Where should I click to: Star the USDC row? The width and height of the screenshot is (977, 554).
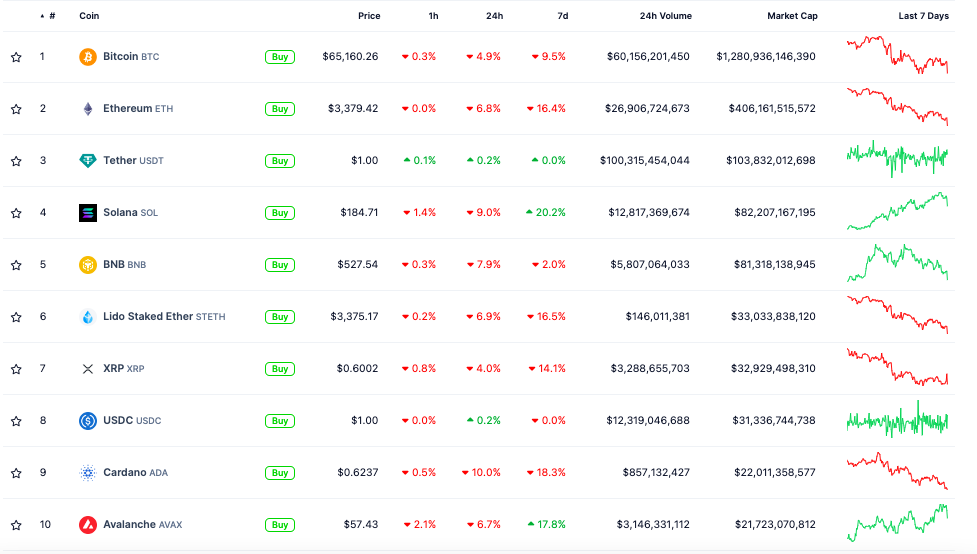click(16, 421)
